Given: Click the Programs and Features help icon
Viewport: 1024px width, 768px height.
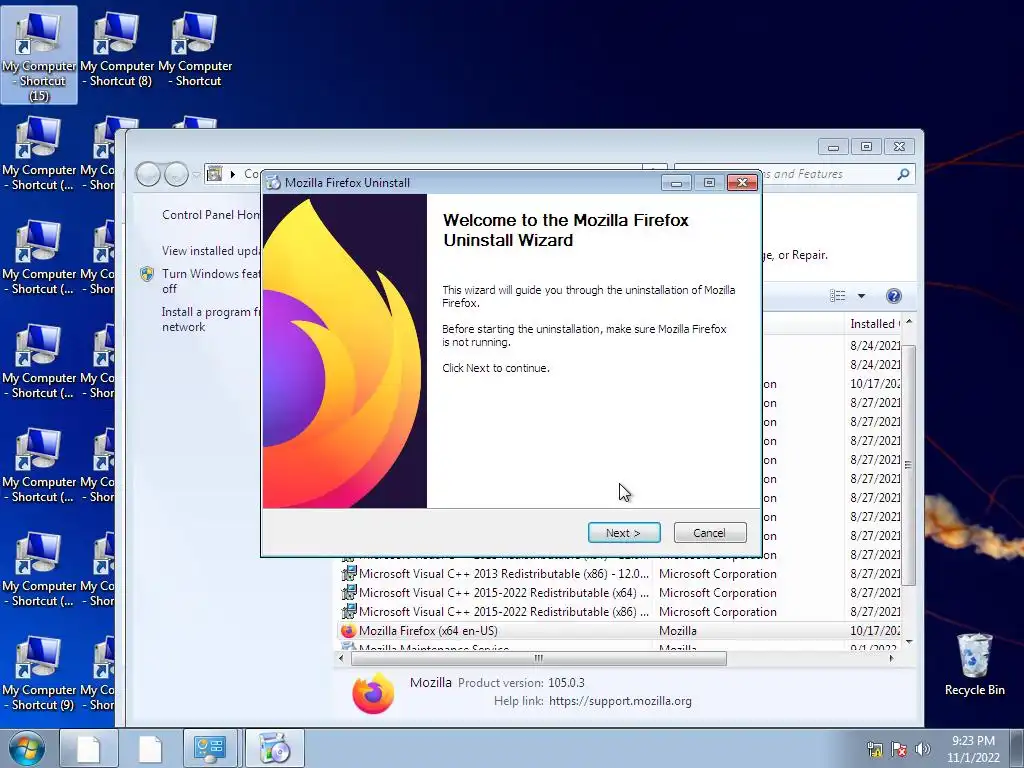Looking at the screenshot, I should point(893,296).
